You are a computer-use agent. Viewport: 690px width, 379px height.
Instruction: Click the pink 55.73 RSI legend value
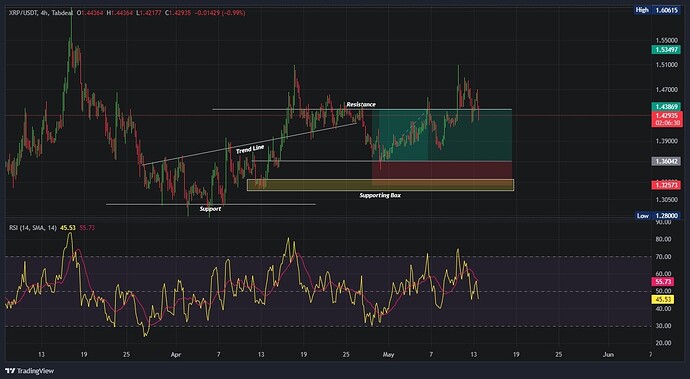(x=87, y=228)
